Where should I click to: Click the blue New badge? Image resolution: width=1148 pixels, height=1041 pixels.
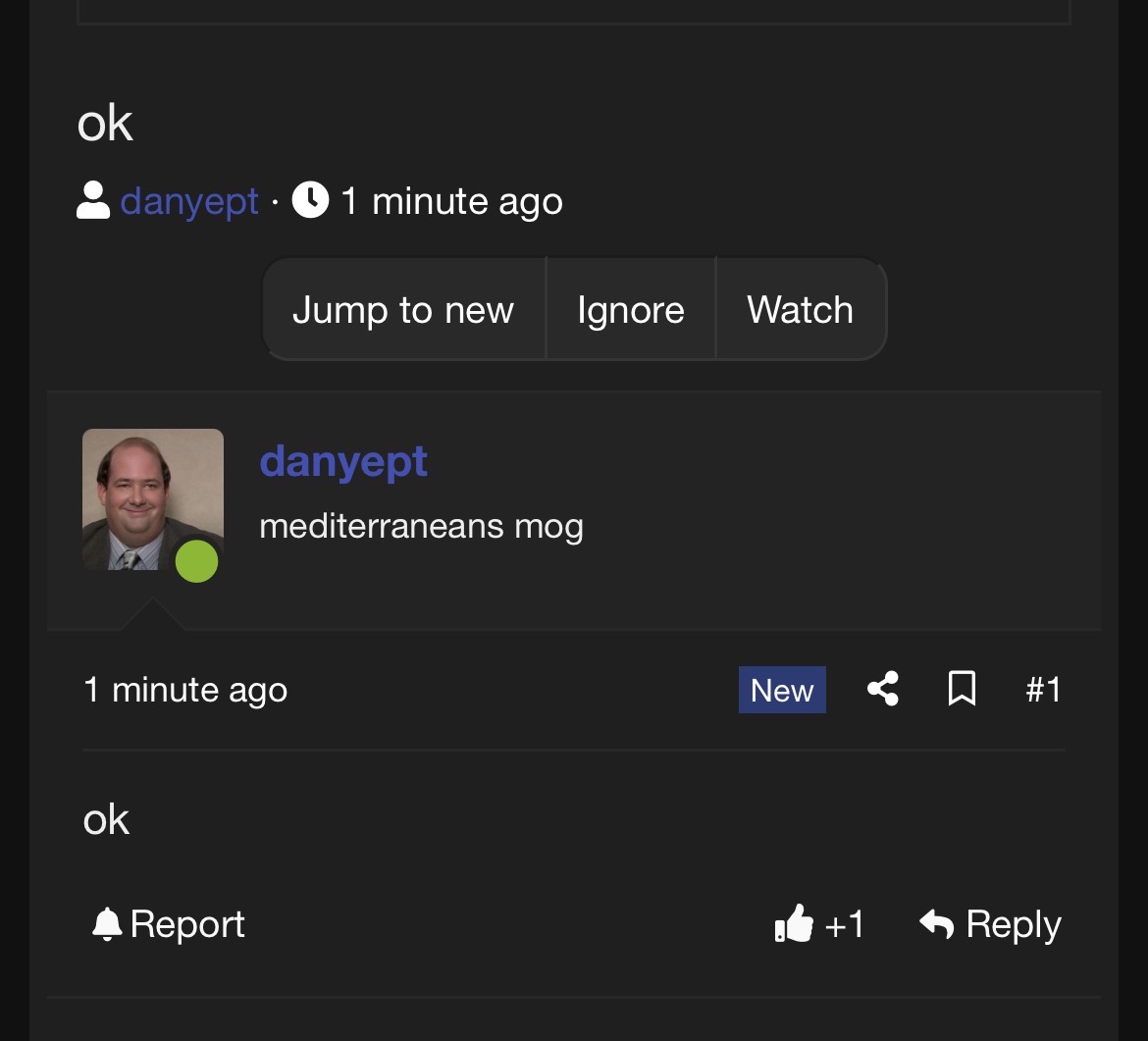[782, 690]
